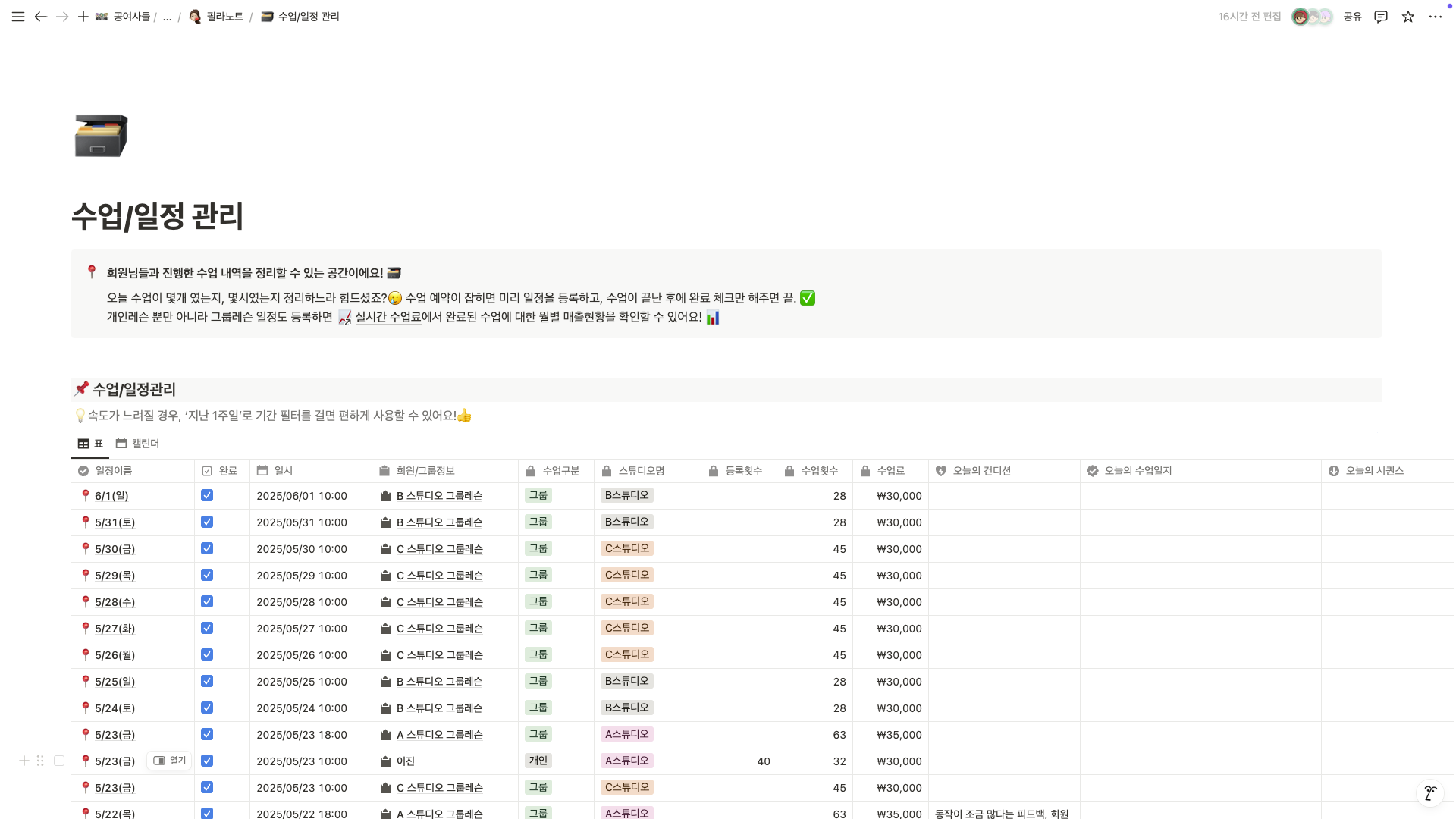Viewport: 1456px width, 819px height.
Task: Click the collaborator avatars near the top right
Action: point(1312,16)
